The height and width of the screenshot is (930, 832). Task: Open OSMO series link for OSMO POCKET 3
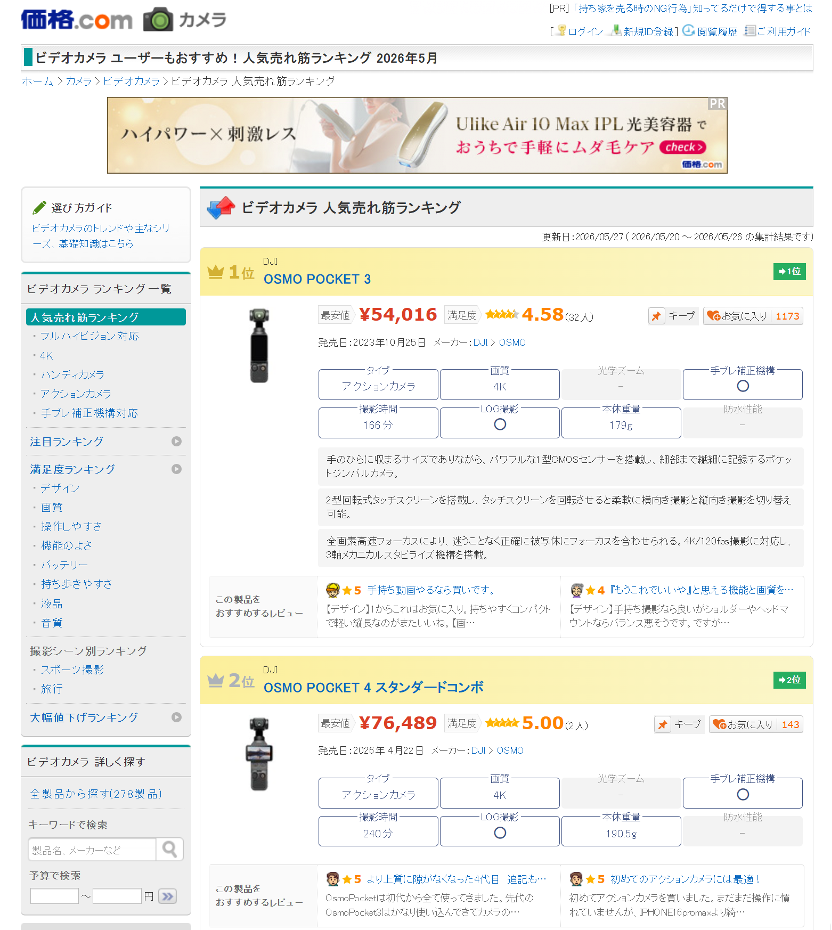[x=512, y=343]
